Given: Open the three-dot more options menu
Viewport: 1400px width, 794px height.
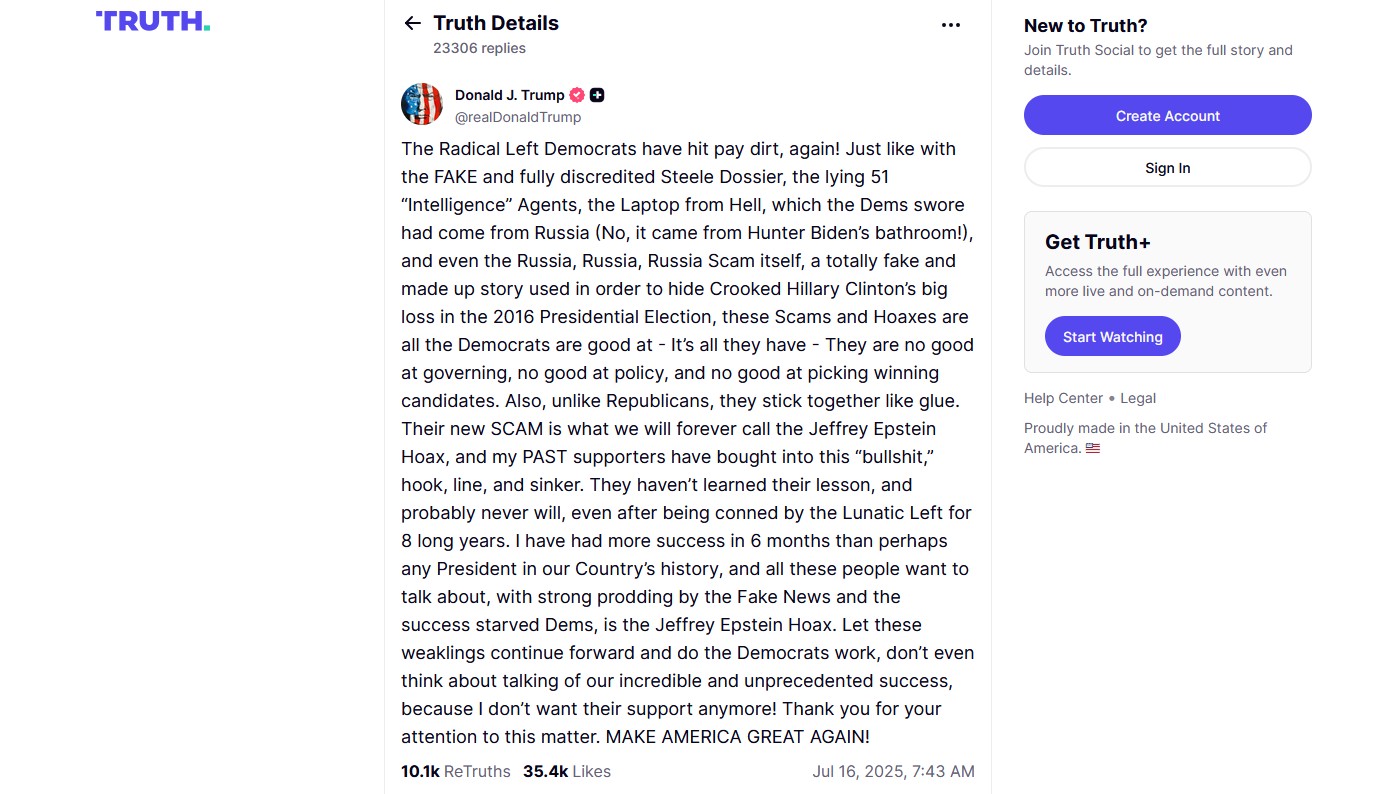Looking at the screenshot, I should tap(951, 25).
